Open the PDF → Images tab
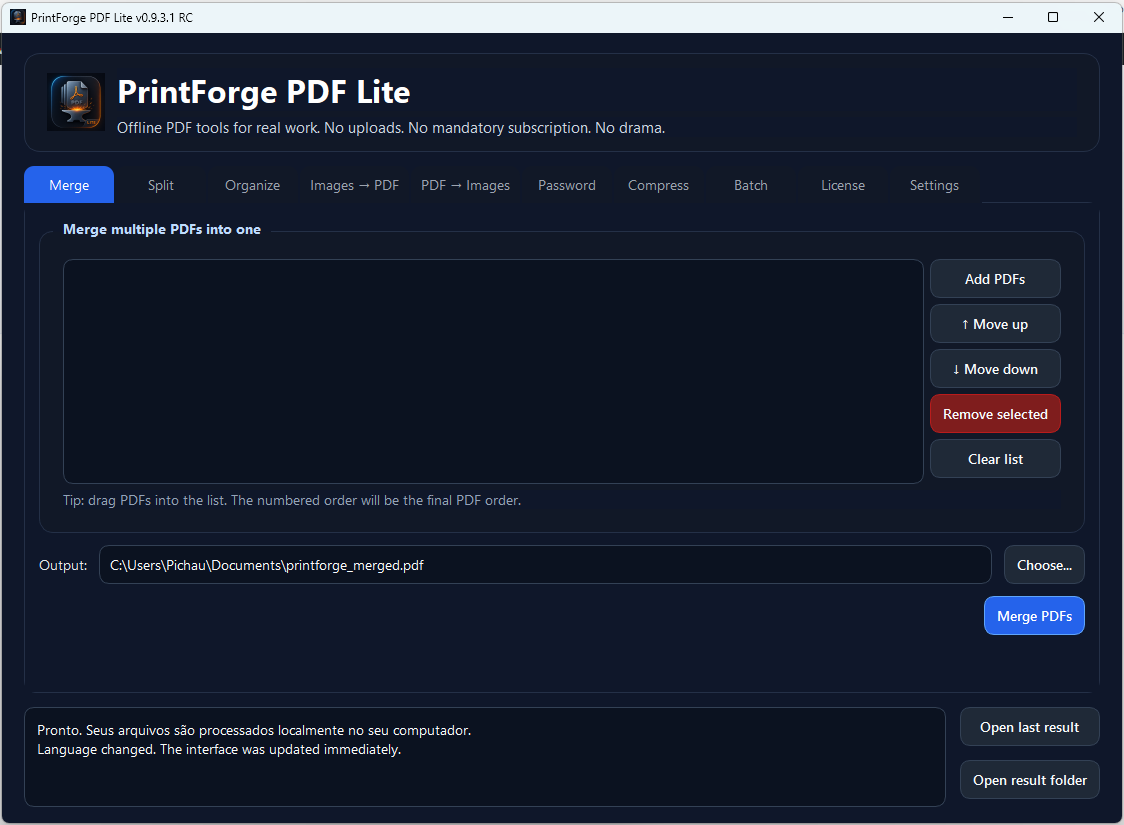The width and height of the screenshot is (1124, 825). tap(465, 185)
